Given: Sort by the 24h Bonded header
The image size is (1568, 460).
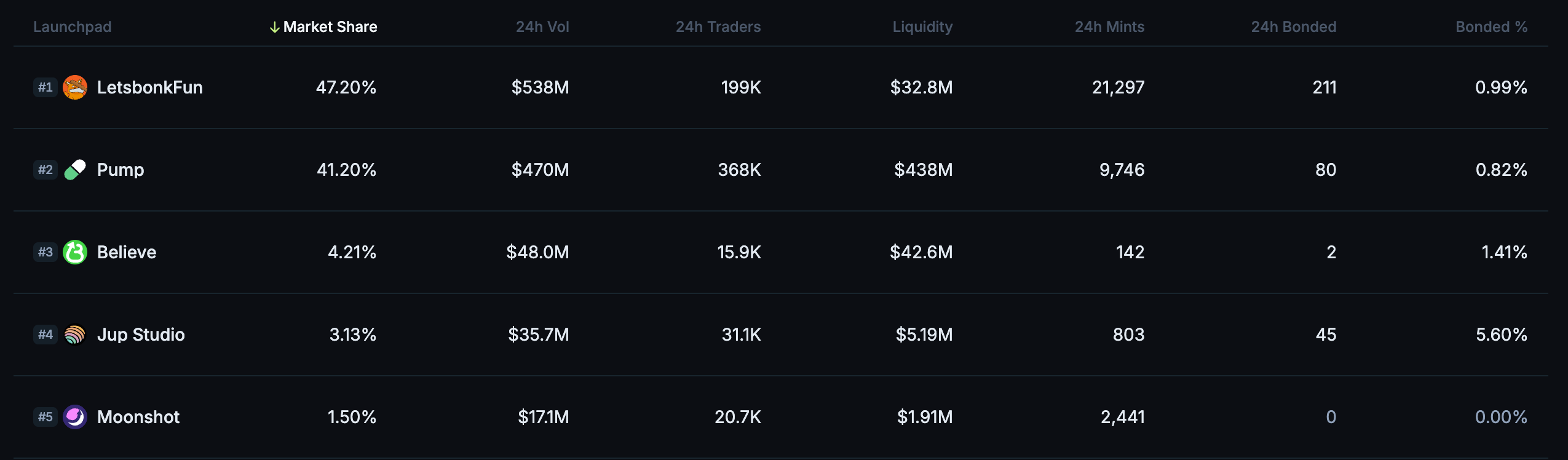Looking at the screenshot, I should 1294,27.
